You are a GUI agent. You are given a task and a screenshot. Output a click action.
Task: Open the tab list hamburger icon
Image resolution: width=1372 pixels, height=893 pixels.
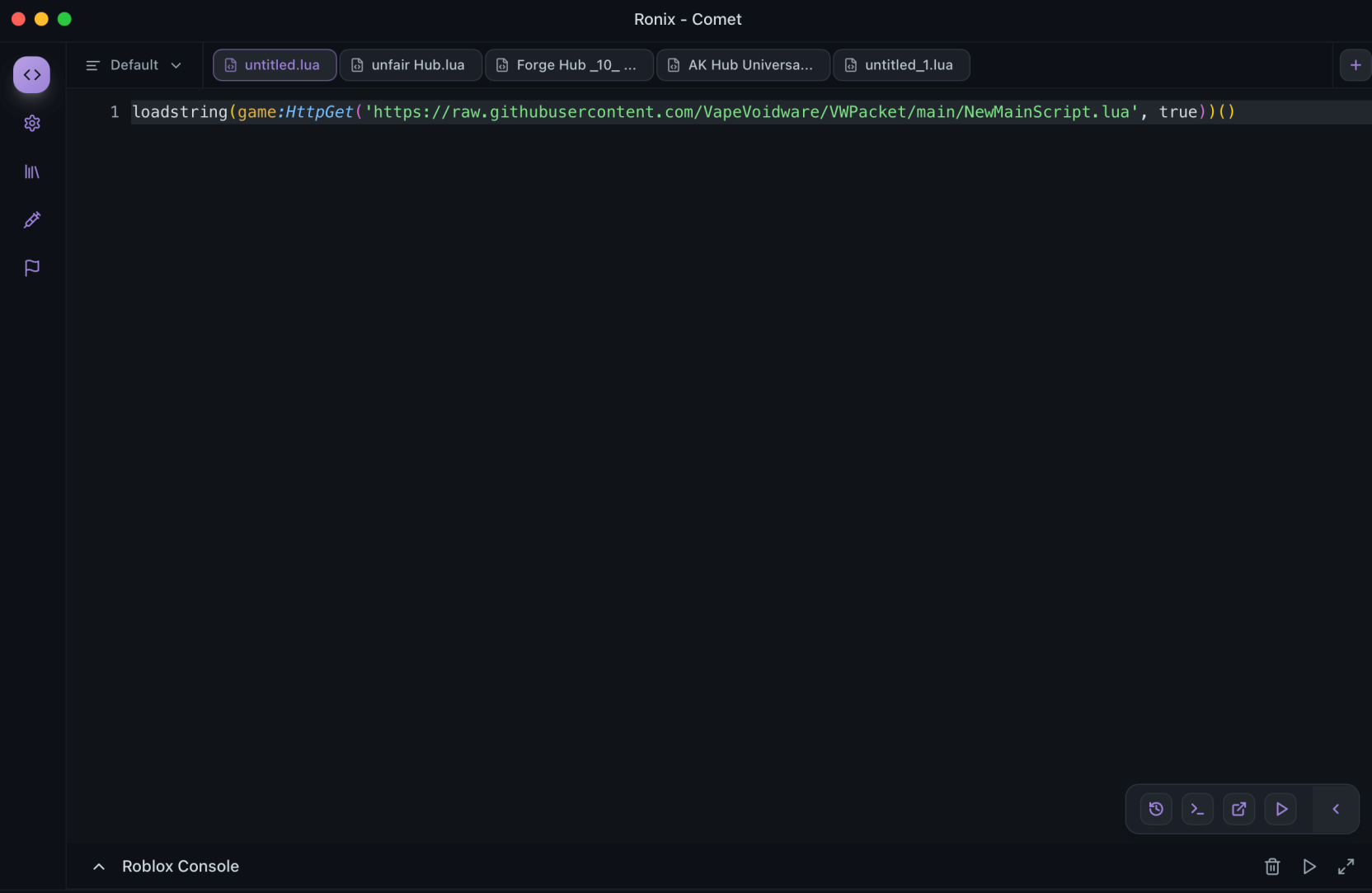pos(93,65)
